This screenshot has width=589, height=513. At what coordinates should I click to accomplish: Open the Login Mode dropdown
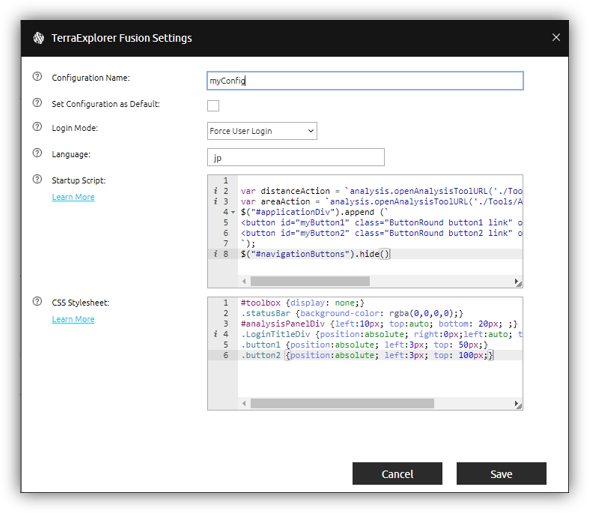click(262, 131)
